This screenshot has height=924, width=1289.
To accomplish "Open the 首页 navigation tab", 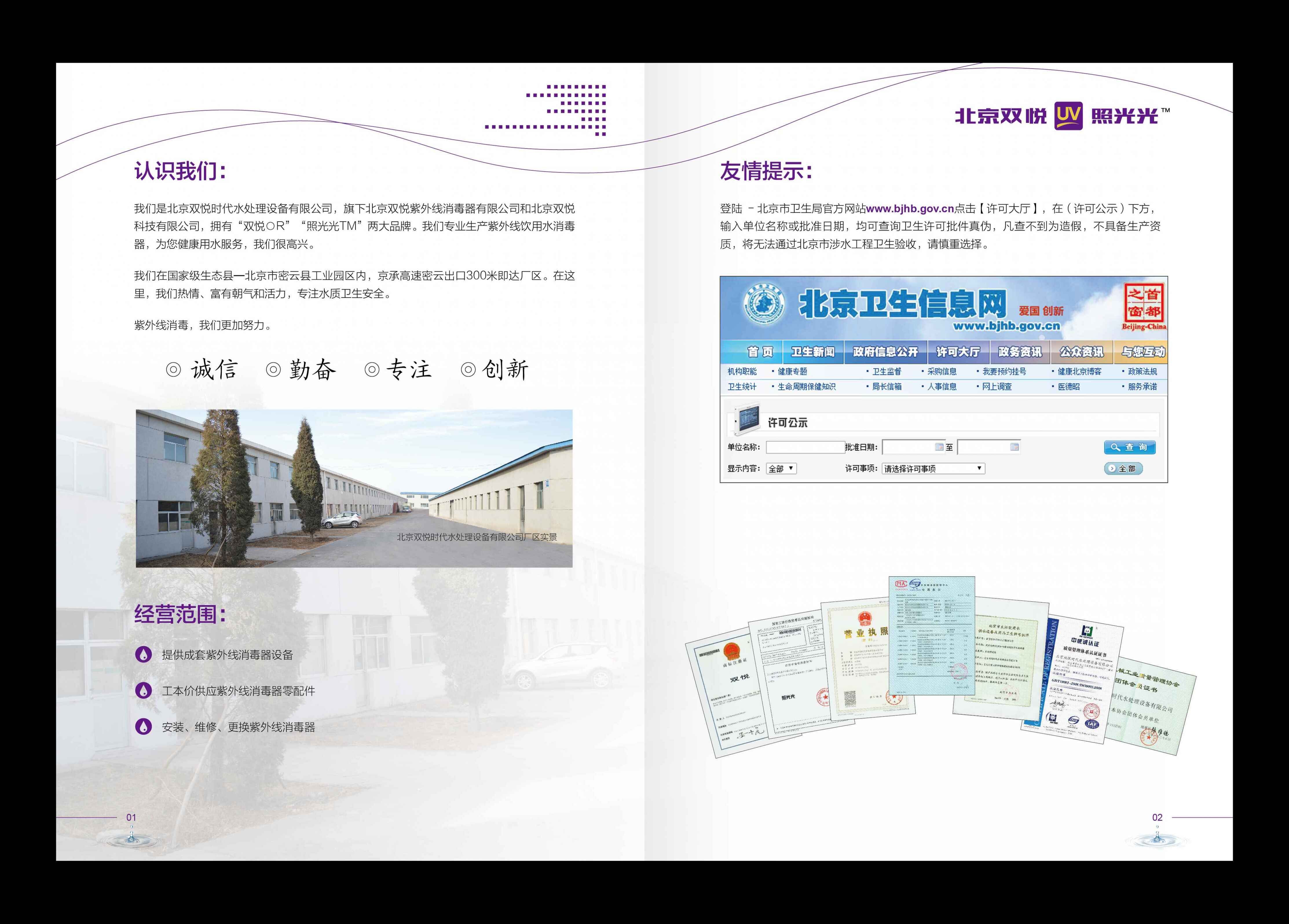I will [x=751, y=352].
